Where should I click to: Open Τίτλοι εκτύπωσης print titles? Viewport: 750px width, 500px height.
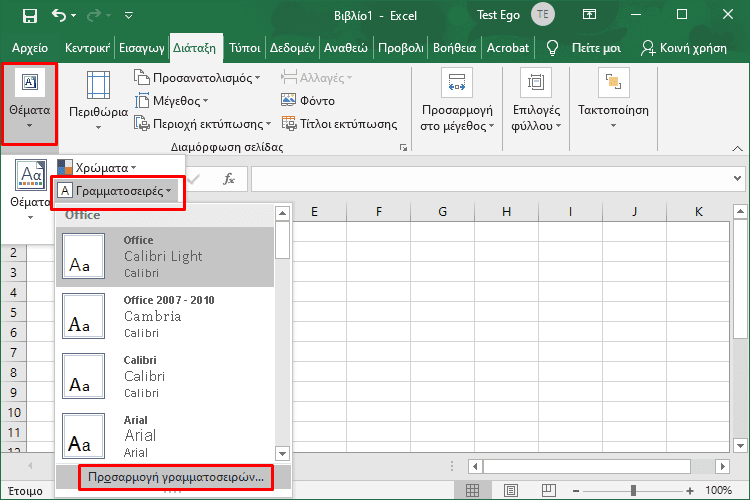coord(340,124)
